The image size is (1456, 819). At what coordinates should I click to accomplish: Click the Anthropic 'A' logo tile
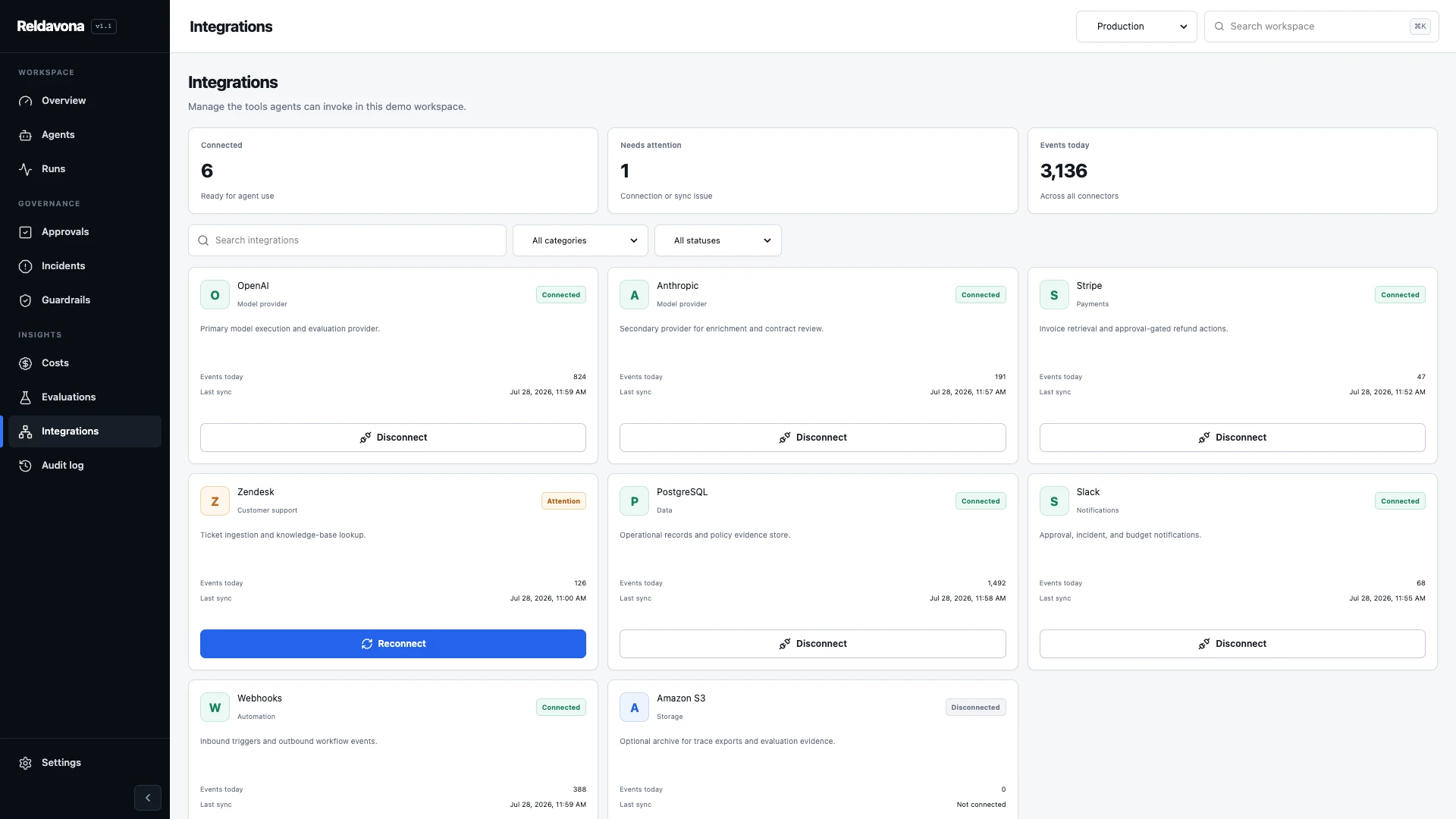click(x=634, y=295)
